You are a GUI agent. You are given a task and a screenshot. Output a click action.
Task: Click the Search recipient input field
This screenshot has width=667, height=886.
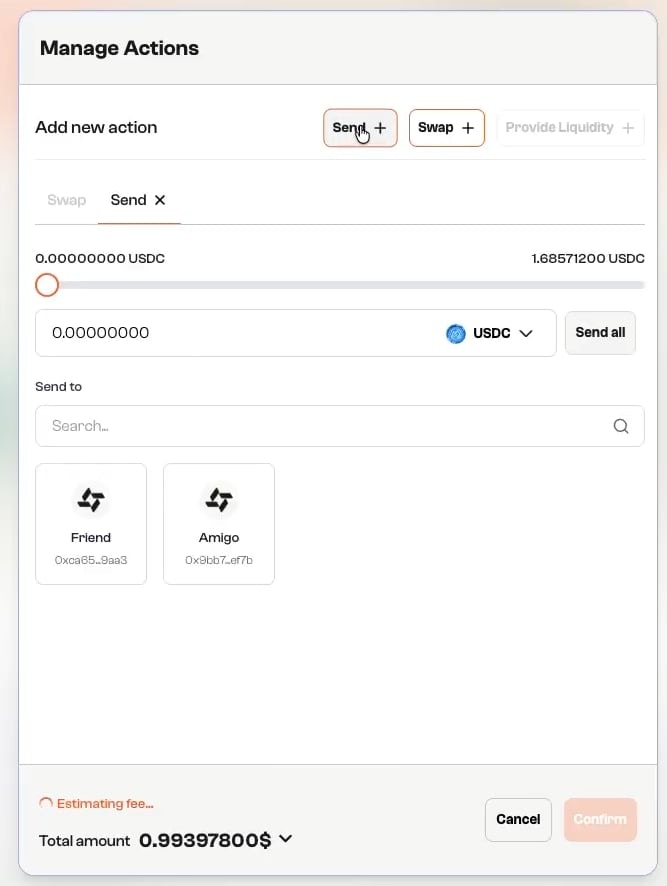click(x=300, y=425)
